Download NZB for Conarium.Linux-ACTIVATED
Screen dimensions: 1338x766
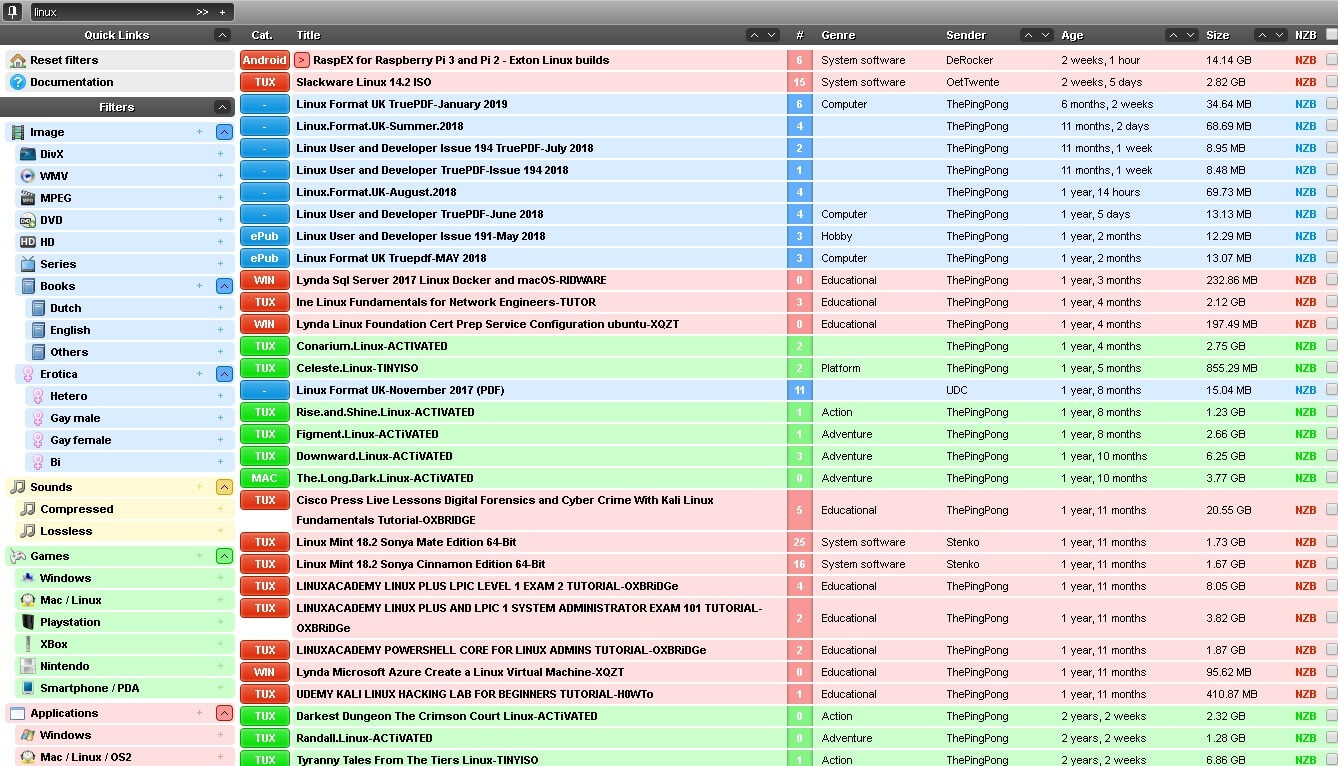coord(1305,346)
